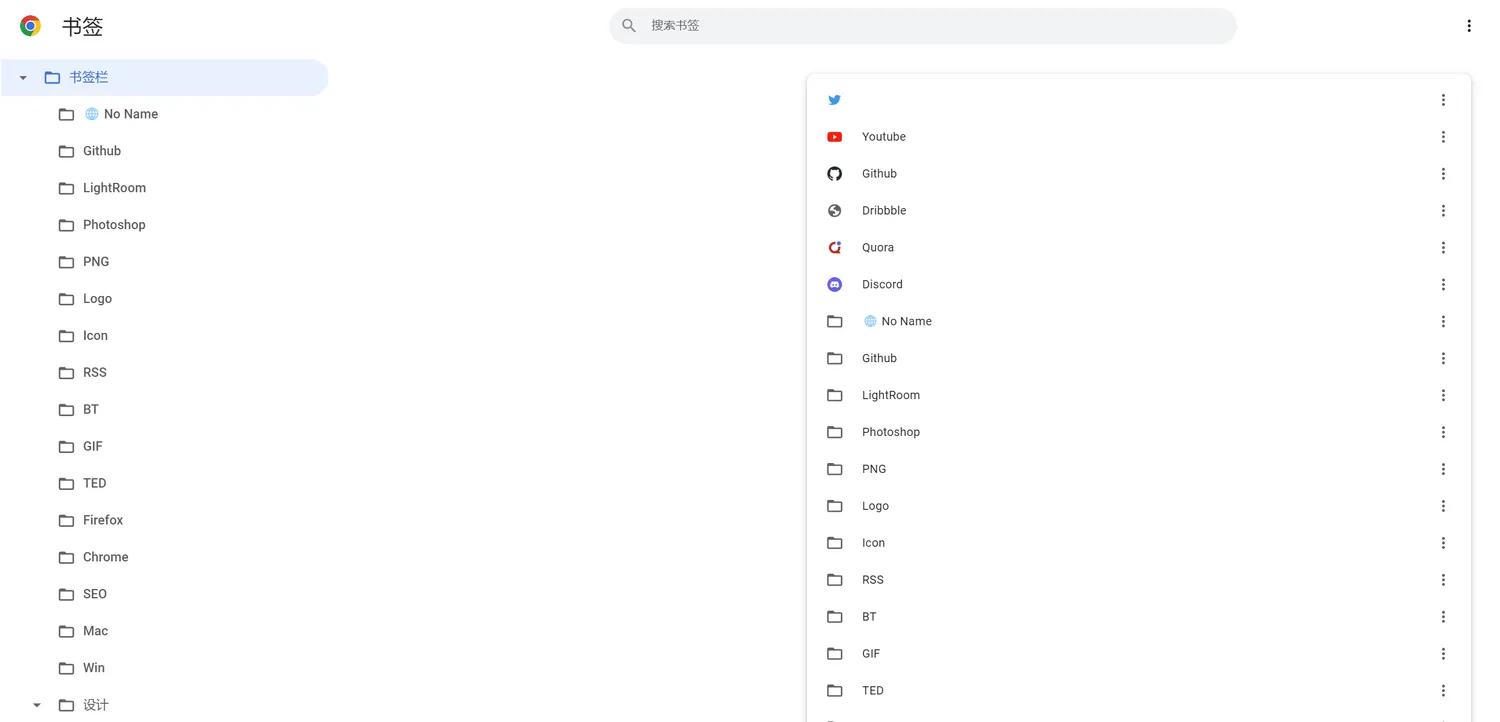The width and height of the screenshot is (1500, 722).
Task: Open BT folder in list panel
Action: point(1139,618)
